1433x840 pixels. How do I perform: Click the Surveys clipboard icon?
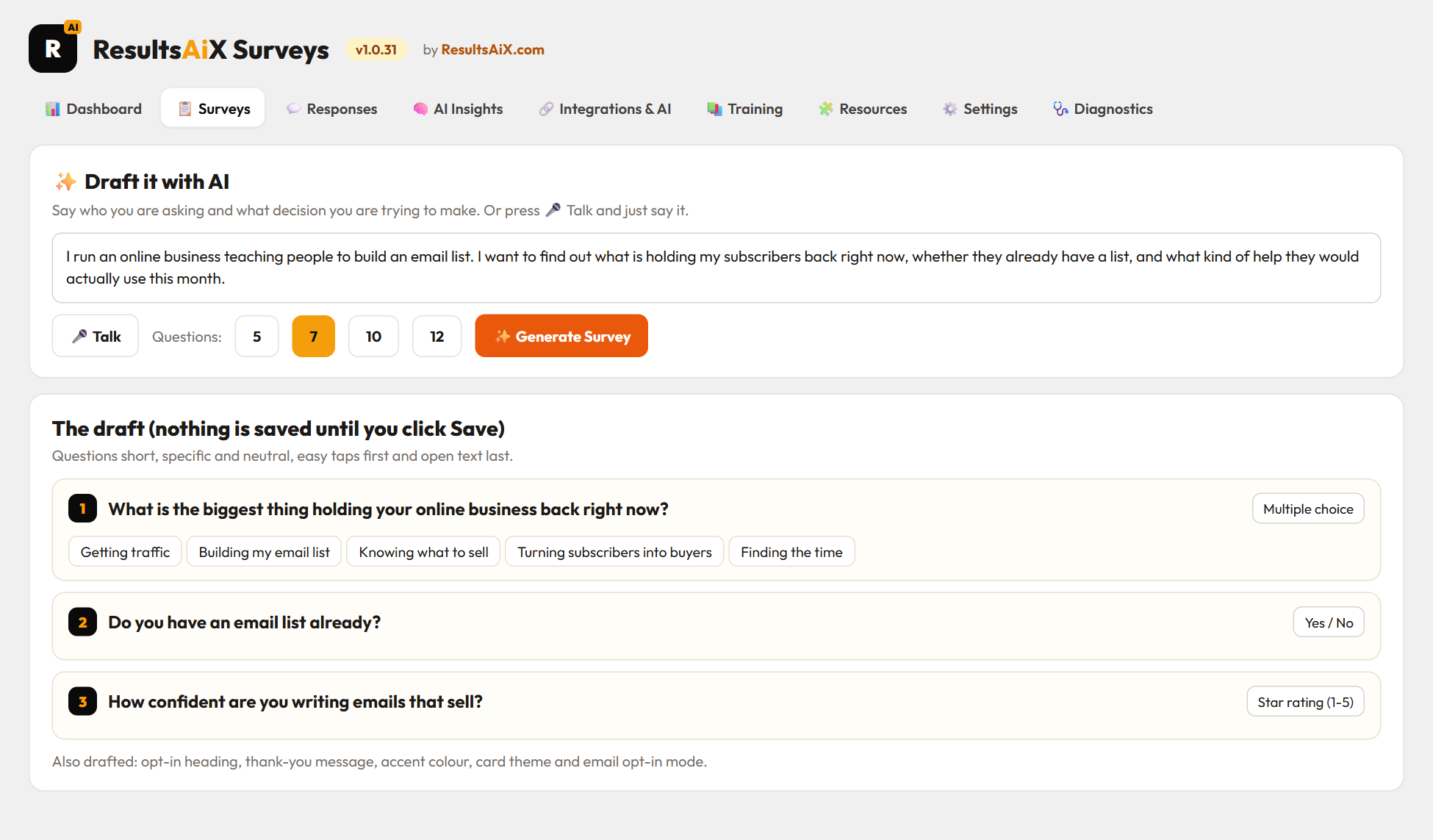click(185, 109)
